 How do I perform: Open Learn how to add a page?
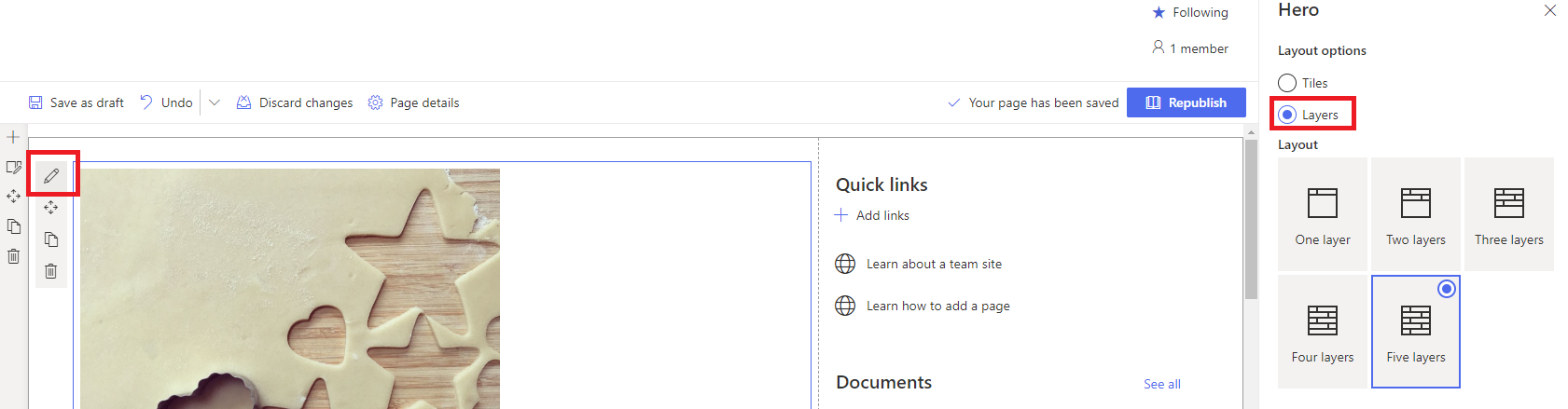(938, 306)
